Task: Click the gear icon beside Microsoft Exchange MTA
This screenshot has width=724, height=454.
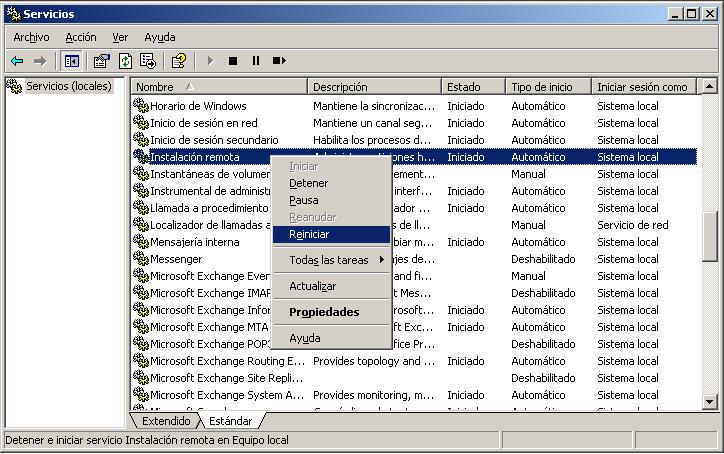Action: tap(140, 327)
